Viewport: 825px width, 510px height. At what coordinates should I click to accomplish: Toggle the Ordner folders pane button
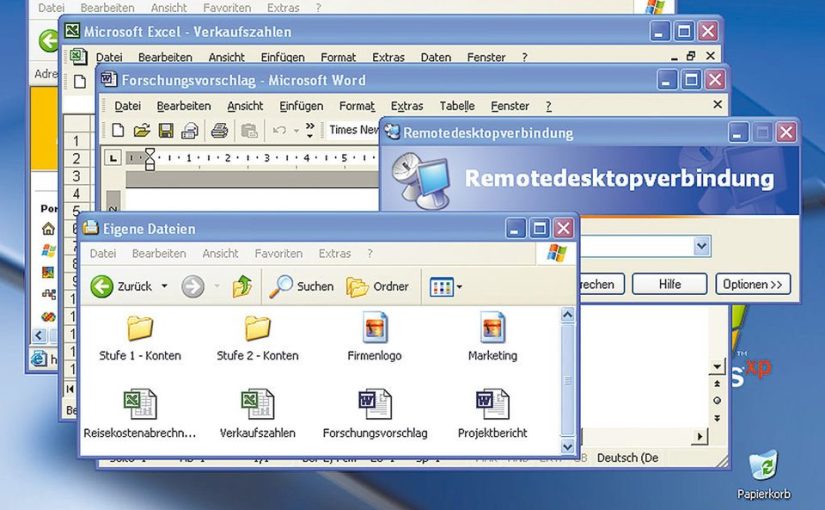378,286
